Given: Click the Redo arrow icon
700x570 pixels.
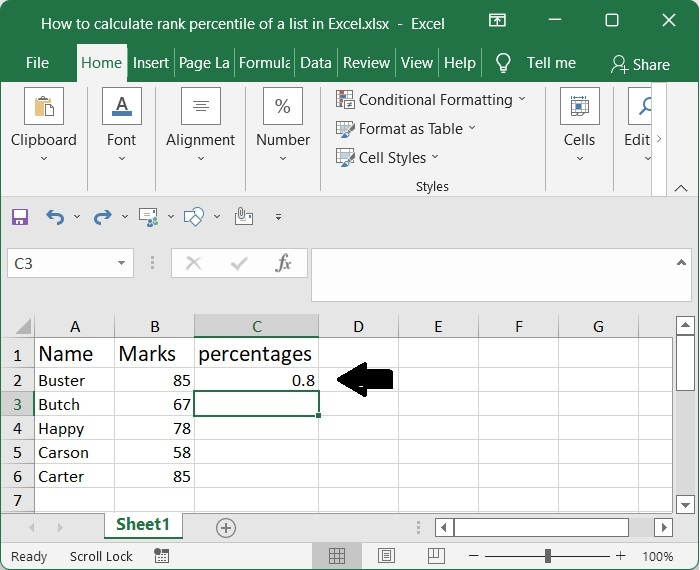Looking at the screenshot, I should pos(101,217).
